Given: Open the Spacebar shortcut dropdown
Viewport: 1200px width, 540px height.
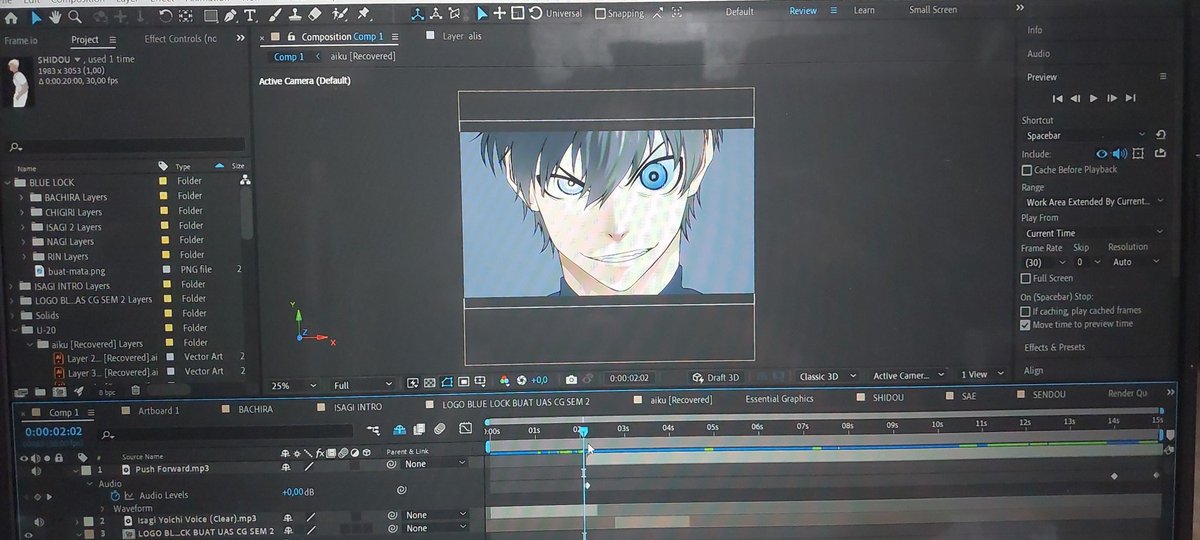Looking at the screenshot, I should (x=1087, y=135).
